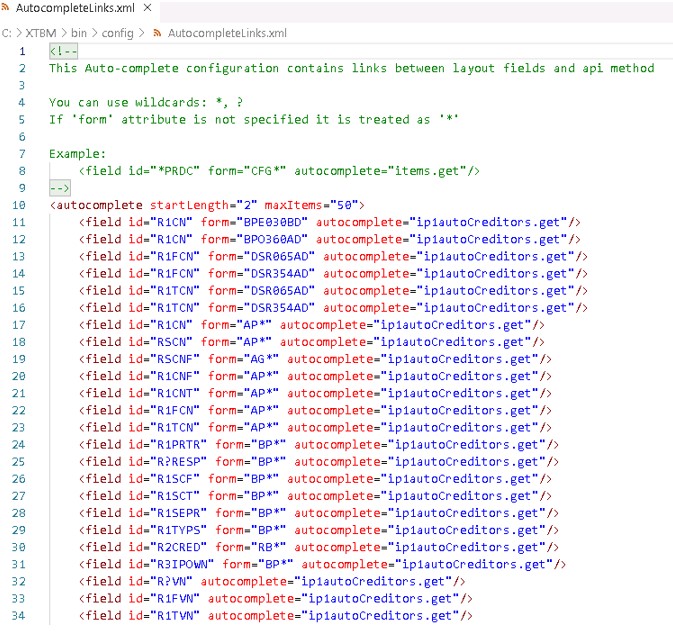
Task: Open the "C:" breadcrumb segment
Action: tap(6, 33)
